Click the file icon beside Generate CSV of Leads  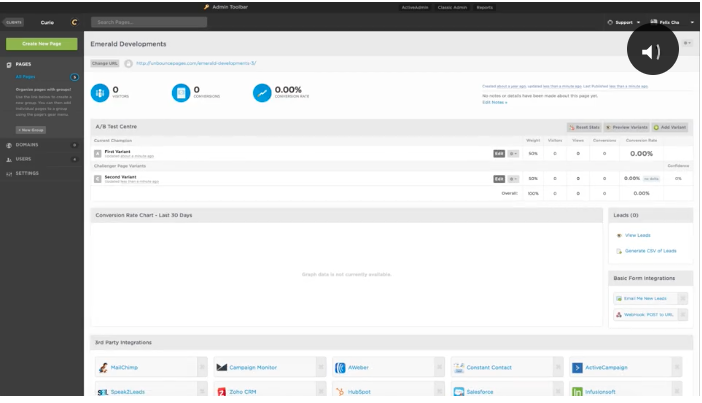(619, 251)
